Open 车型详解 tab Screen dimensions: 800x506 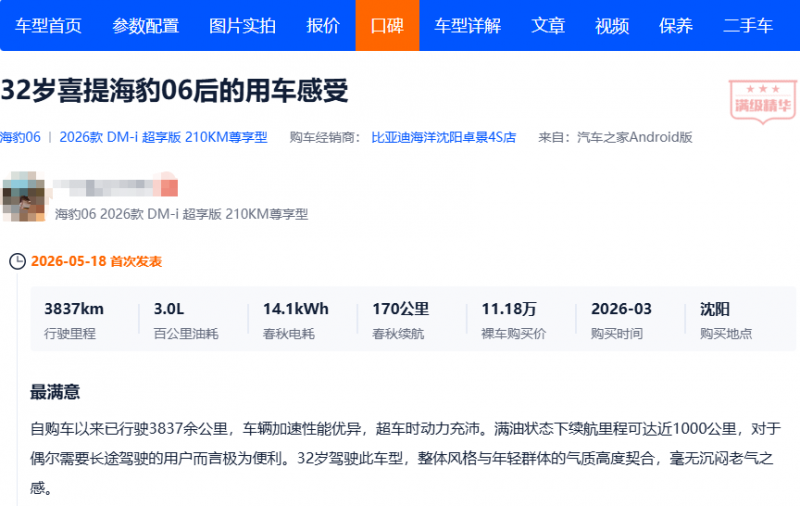(468, 26)
